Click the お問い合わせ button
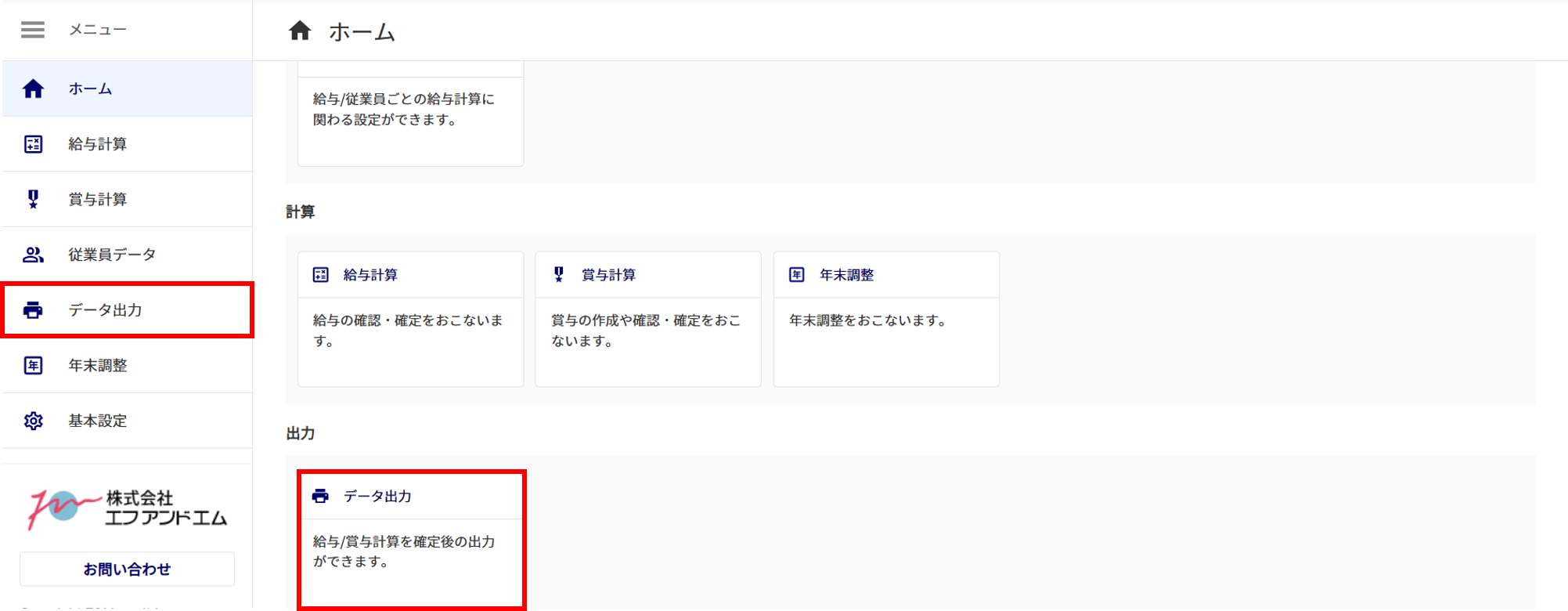This screenshot has width=1568, height=611. tap(127, 569)
